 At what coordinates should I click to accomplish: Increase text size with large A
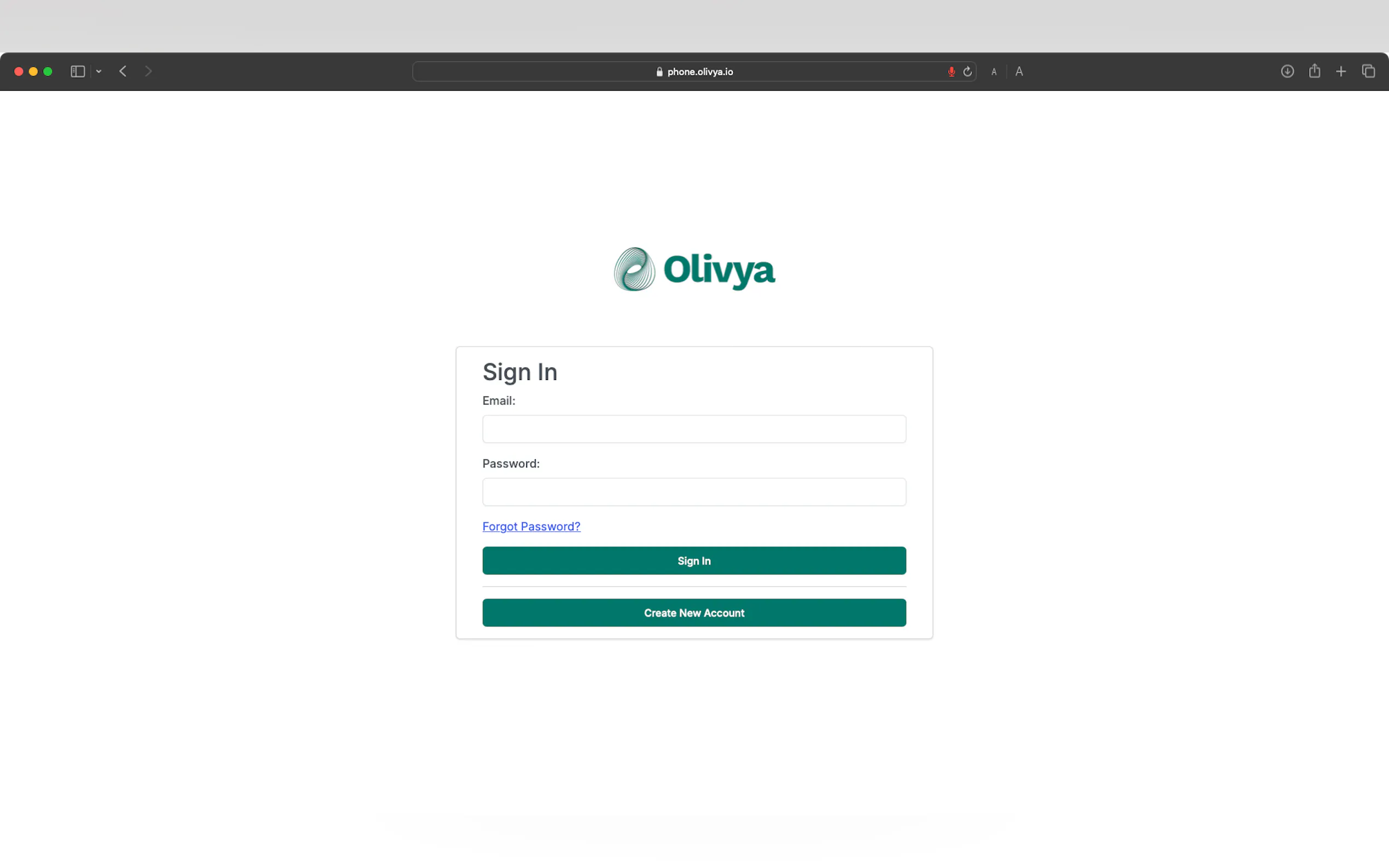(x=1019, y=72)
